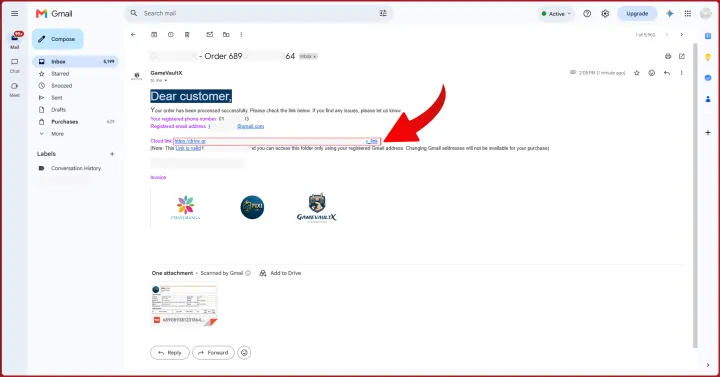Remove the Inbox label tag
This screenshot has height=377, width=720.
coord(315,56)
